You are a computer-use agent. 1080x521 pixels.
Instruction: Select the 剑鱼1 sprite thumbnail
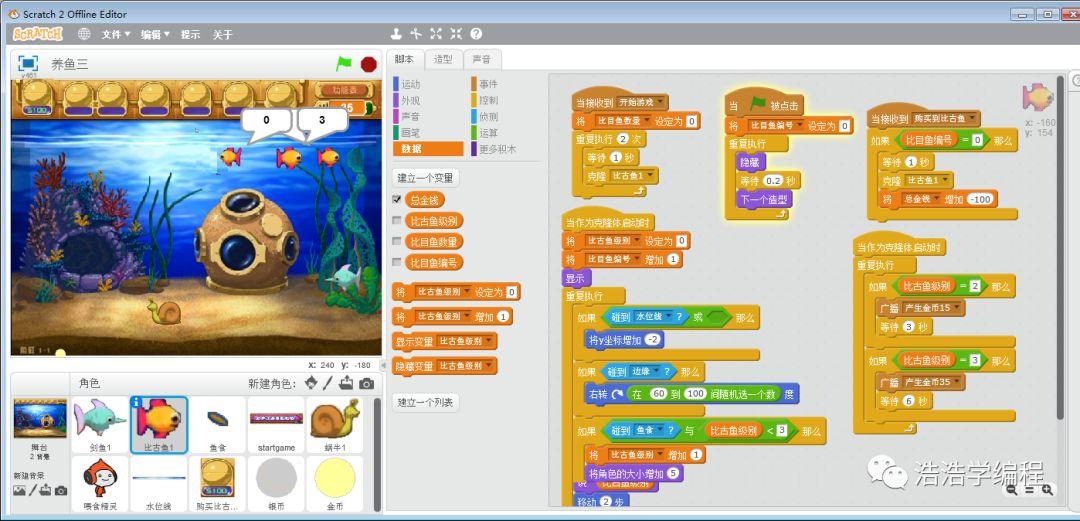coord(100,425)
